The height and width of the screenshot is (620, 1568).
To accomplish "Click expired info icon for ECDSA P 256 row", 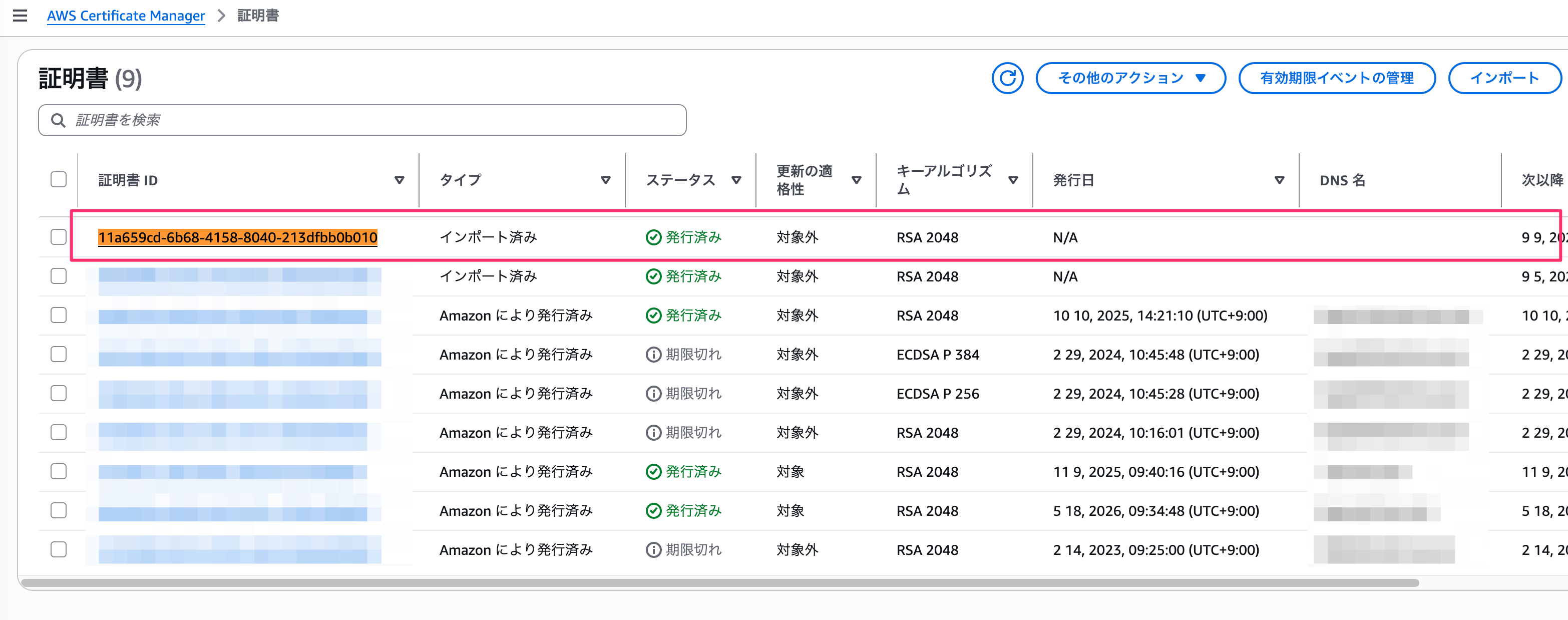I will 653,394.
